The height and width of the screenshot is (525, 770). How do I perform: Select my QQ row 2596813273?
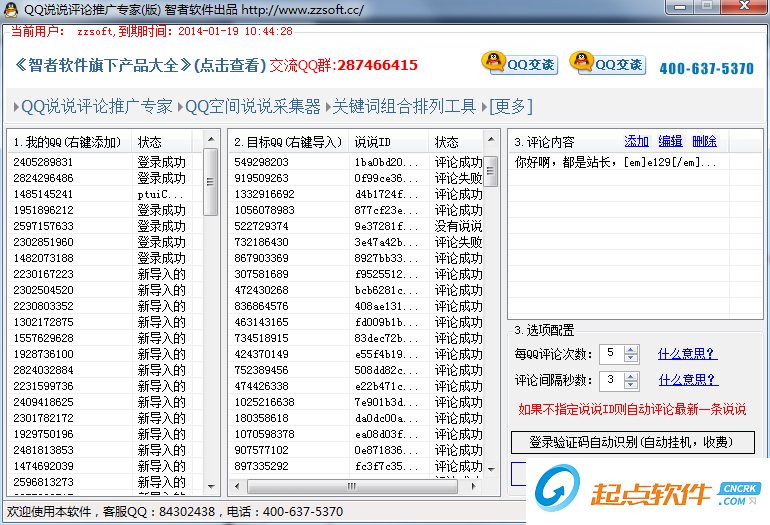[105, 482]
